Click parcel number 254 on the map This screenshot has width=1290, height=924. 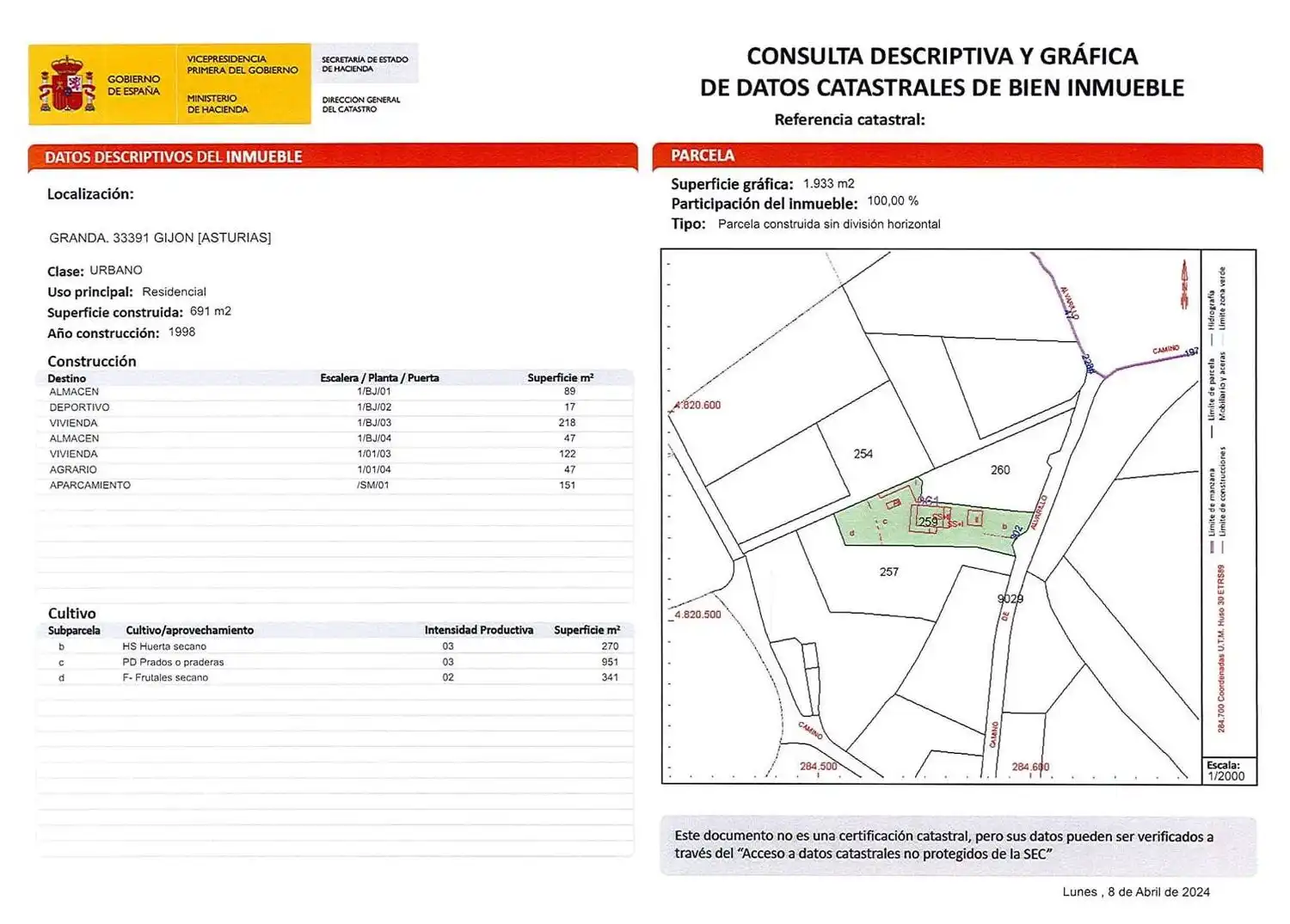tap(863, 454)
